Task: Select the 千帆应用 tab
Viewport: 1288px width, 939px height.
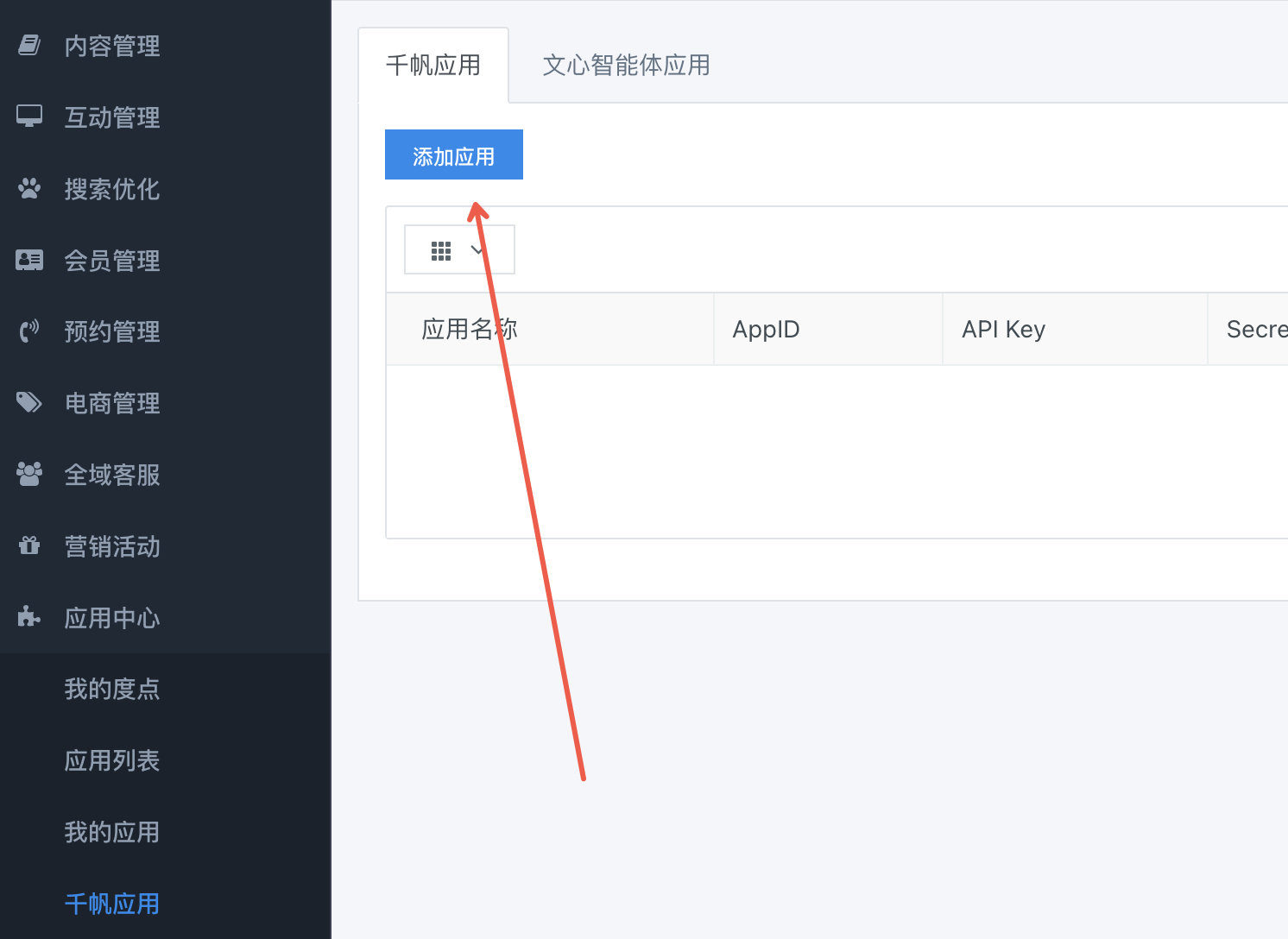Action: 433,66
